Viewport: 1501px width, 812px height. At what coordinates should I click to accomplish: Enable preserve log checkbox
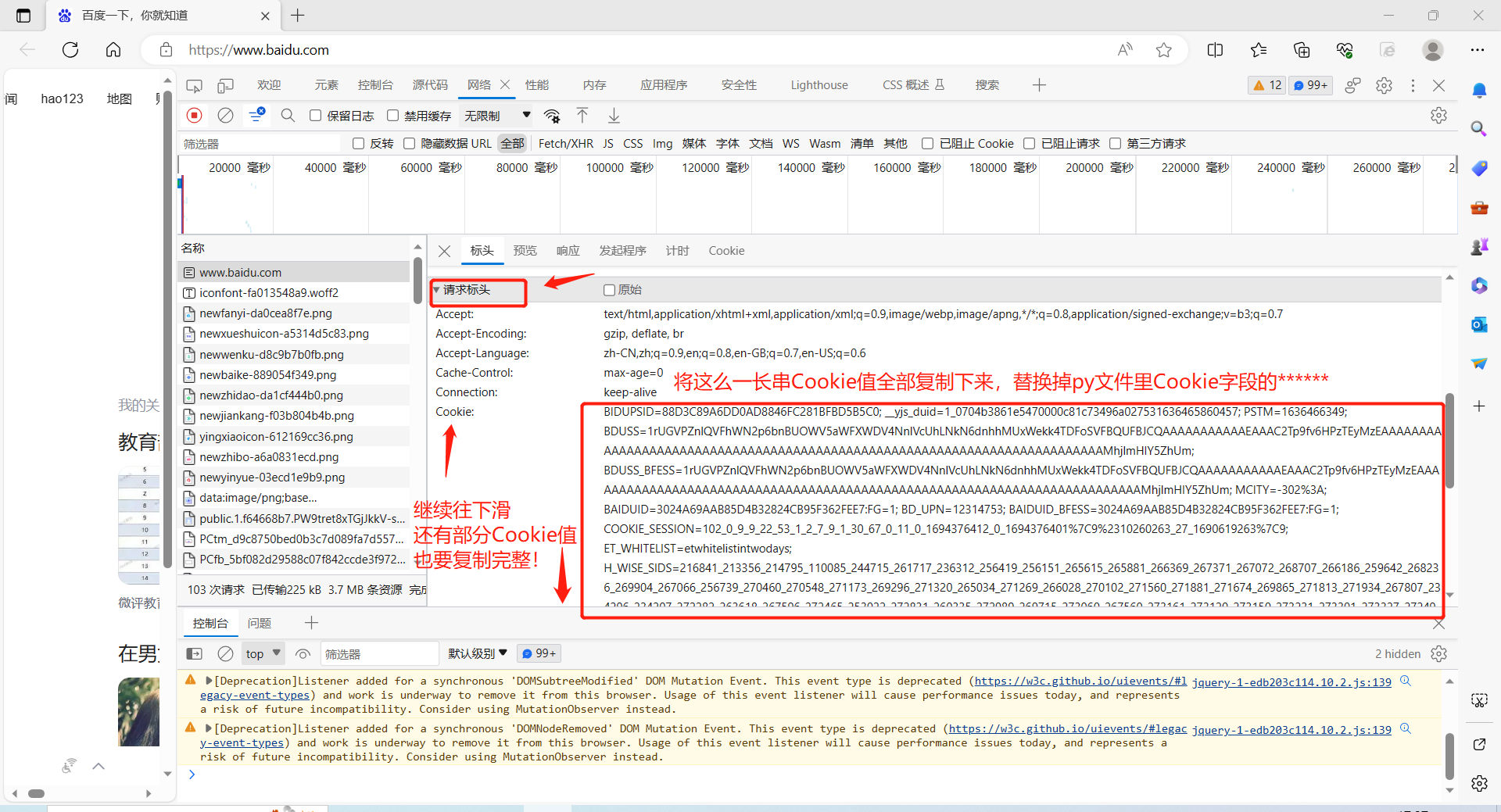pyautogui.click(x=315, y=116)
